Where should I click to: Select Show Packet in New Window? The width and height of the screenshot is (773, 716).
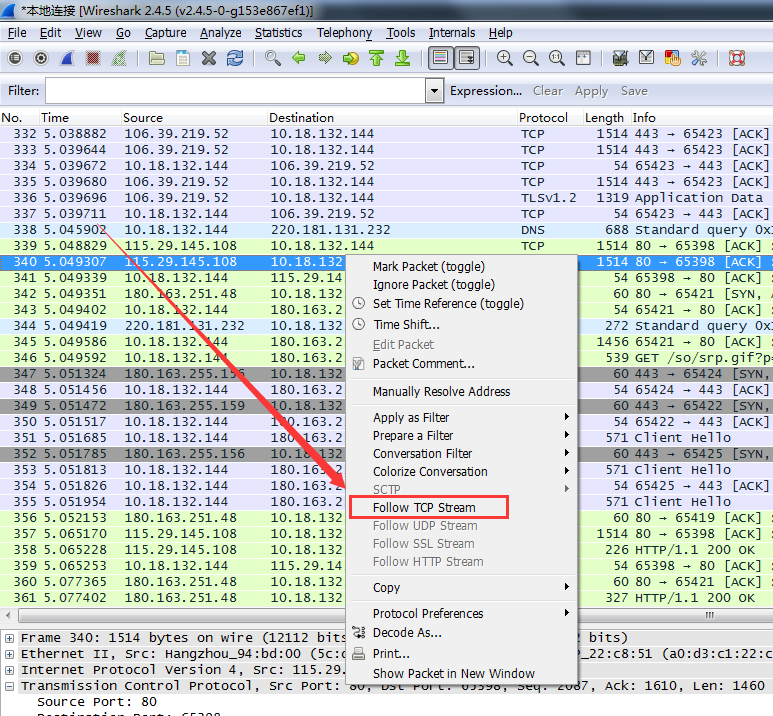pos(454,674)
